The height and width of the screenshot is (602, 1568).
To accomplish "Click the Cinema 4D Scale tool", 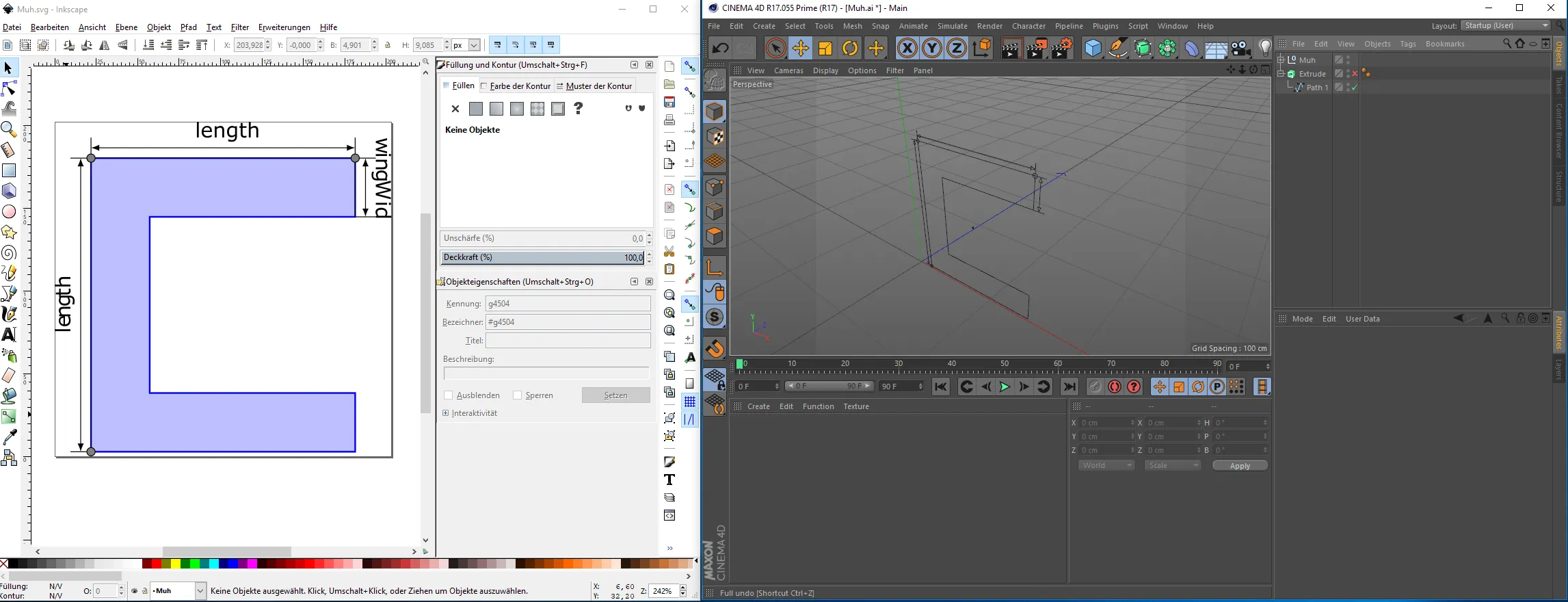I will [825, 49].
